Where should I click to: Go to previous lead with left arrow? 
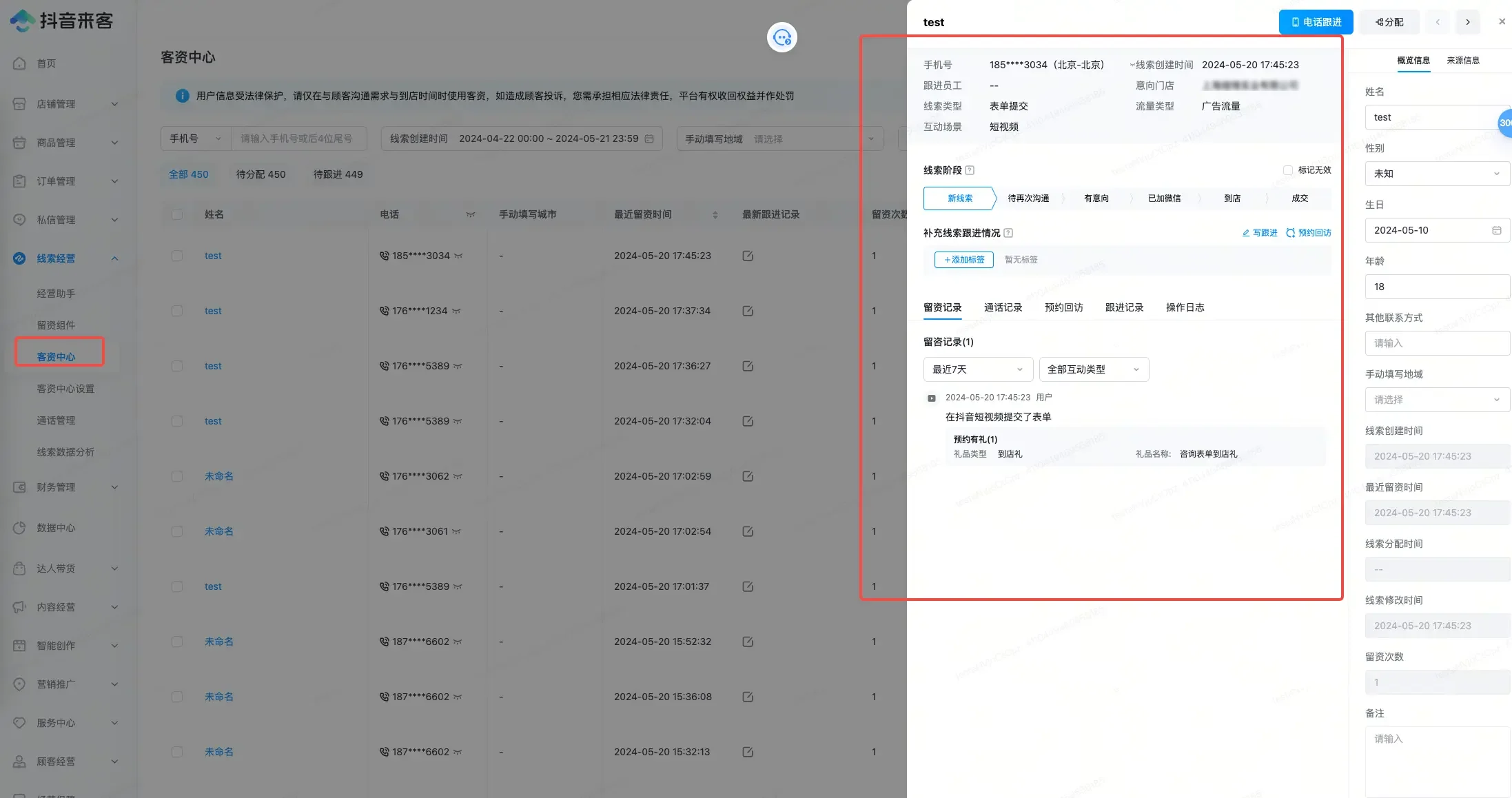click(x=1438, y=22)
